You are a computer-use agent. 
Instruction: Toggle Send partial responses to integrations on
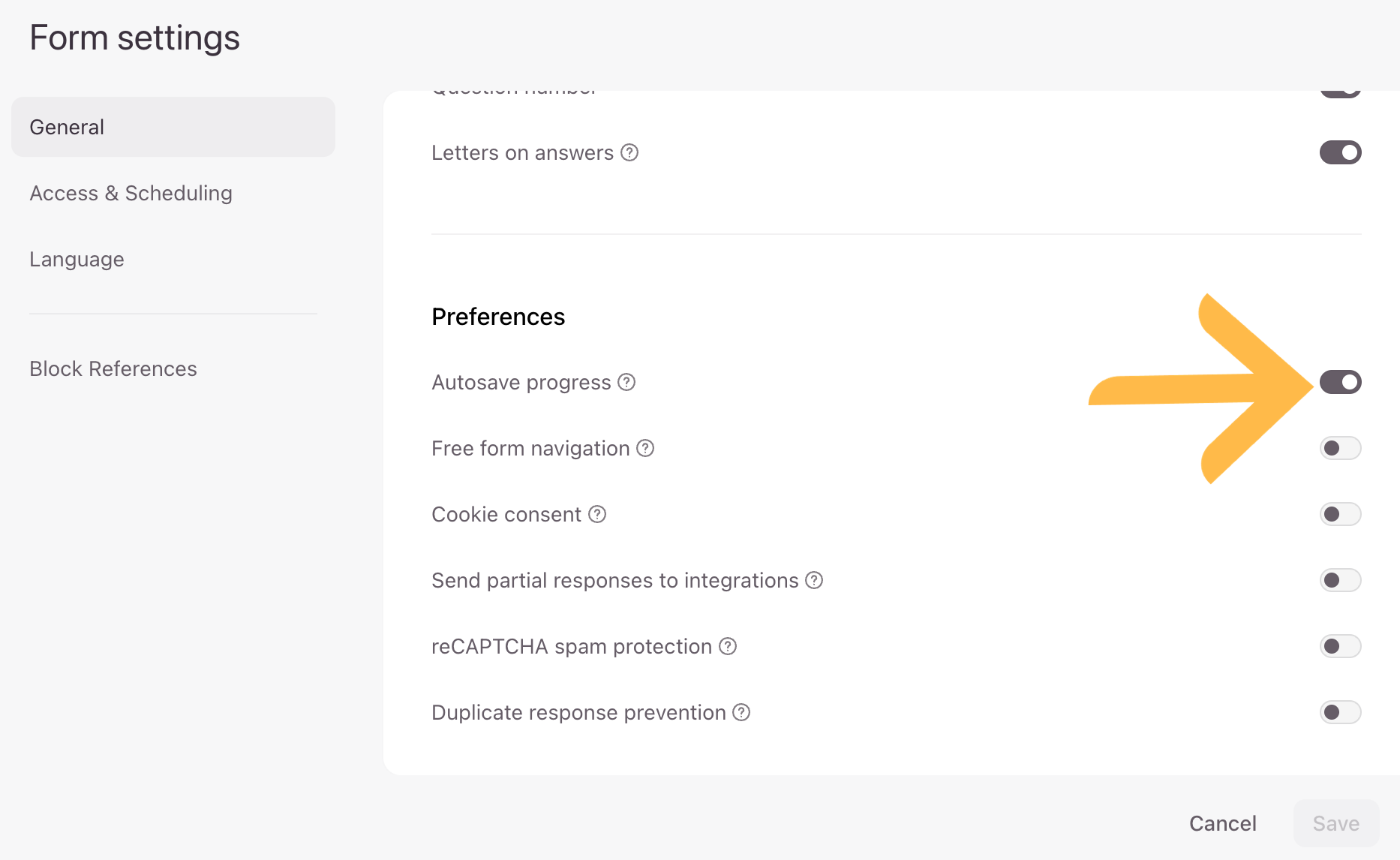1340,580
